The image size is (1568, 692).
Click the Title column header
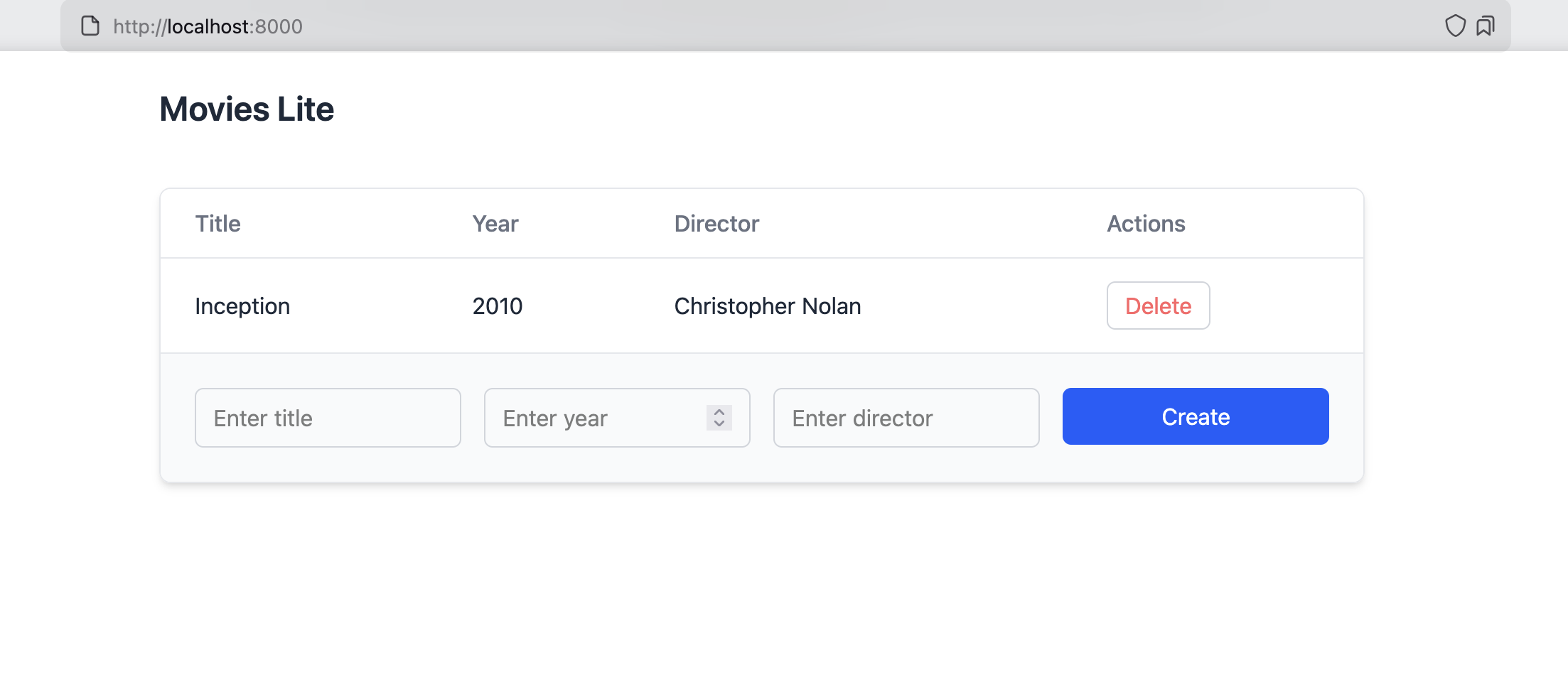(x=218, y=224)
